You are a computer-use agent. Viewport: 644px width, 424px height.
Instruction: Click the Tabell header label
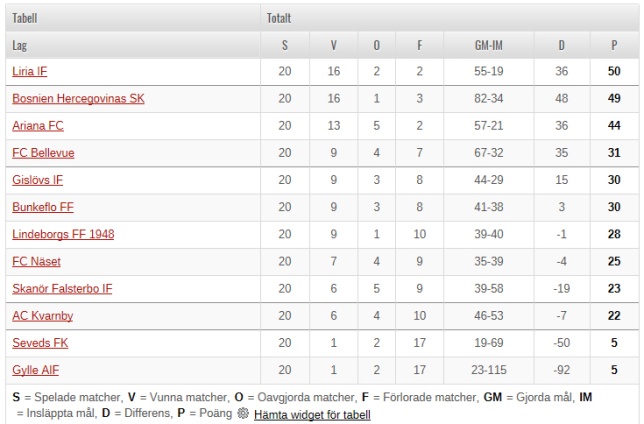tap(24, 18)
